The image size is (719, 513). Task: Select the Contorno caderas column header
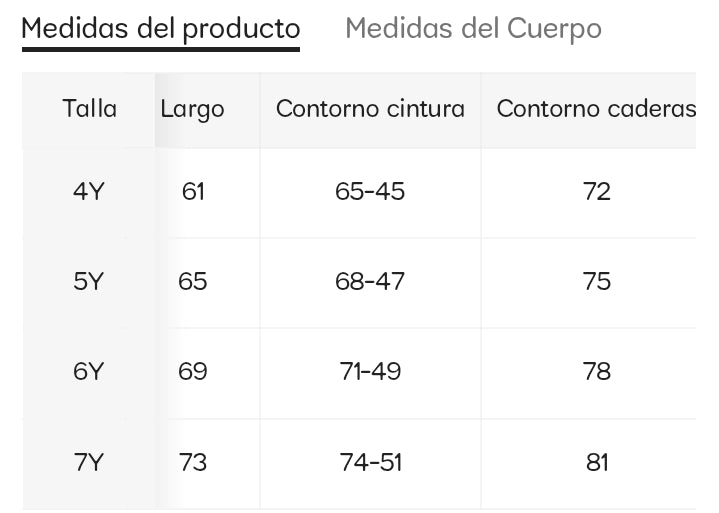point(596,109)
